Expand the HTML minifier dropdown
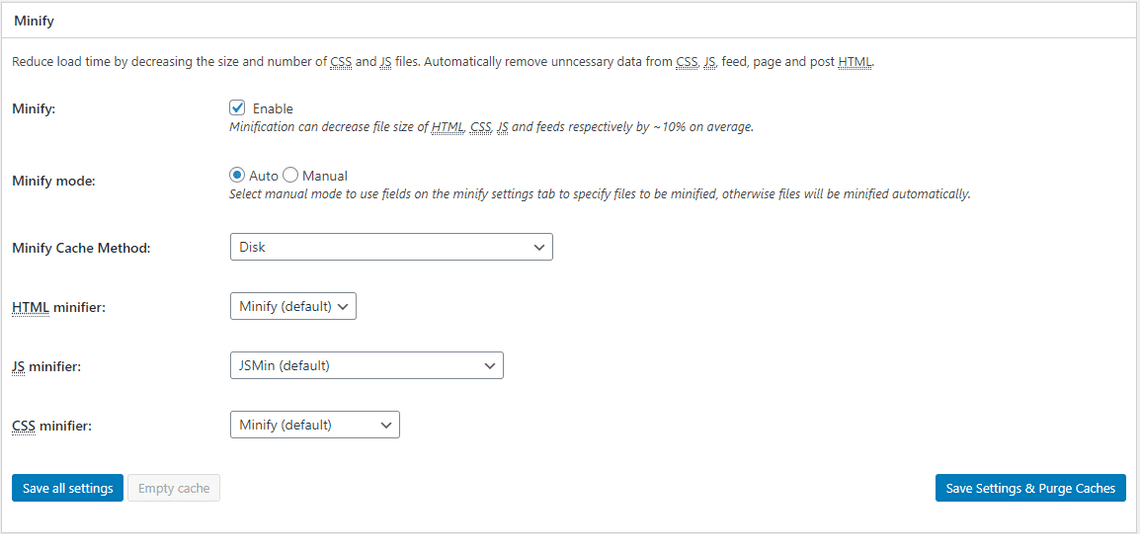 pyautogui.click(x=293, y=306)
